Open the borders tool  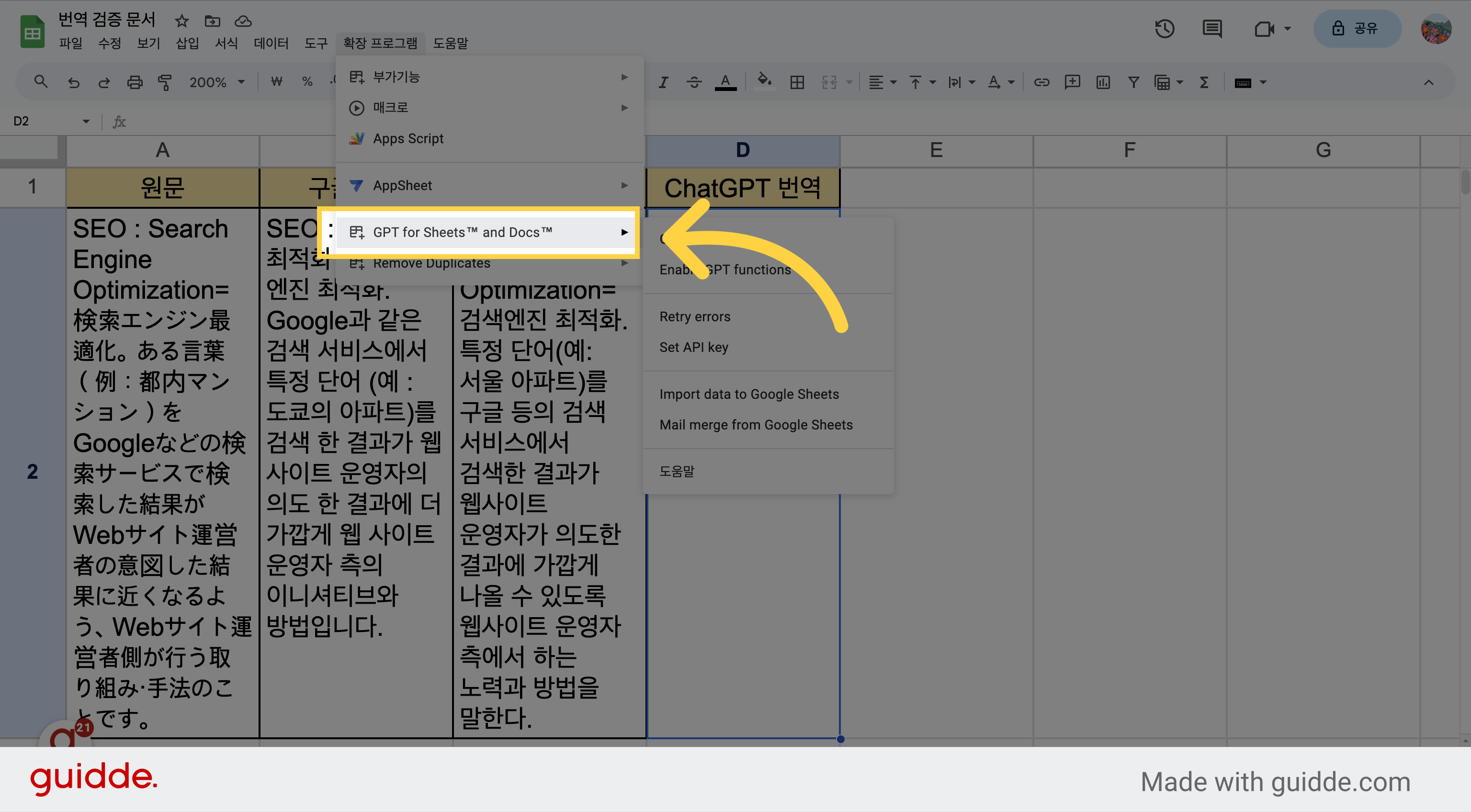tap(797, 82)
